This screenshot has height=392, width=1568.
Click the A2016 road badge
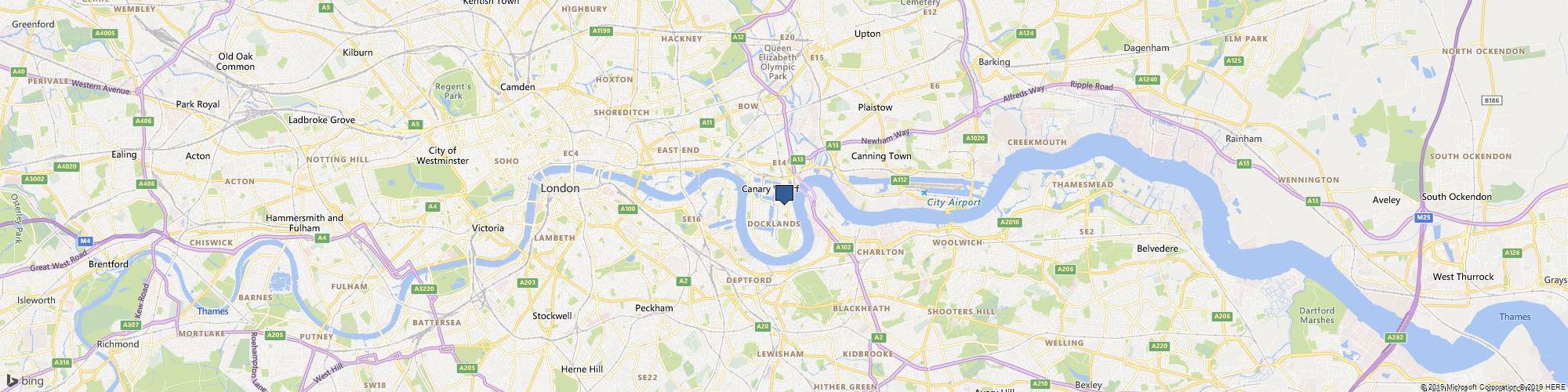click(1010, 223)
